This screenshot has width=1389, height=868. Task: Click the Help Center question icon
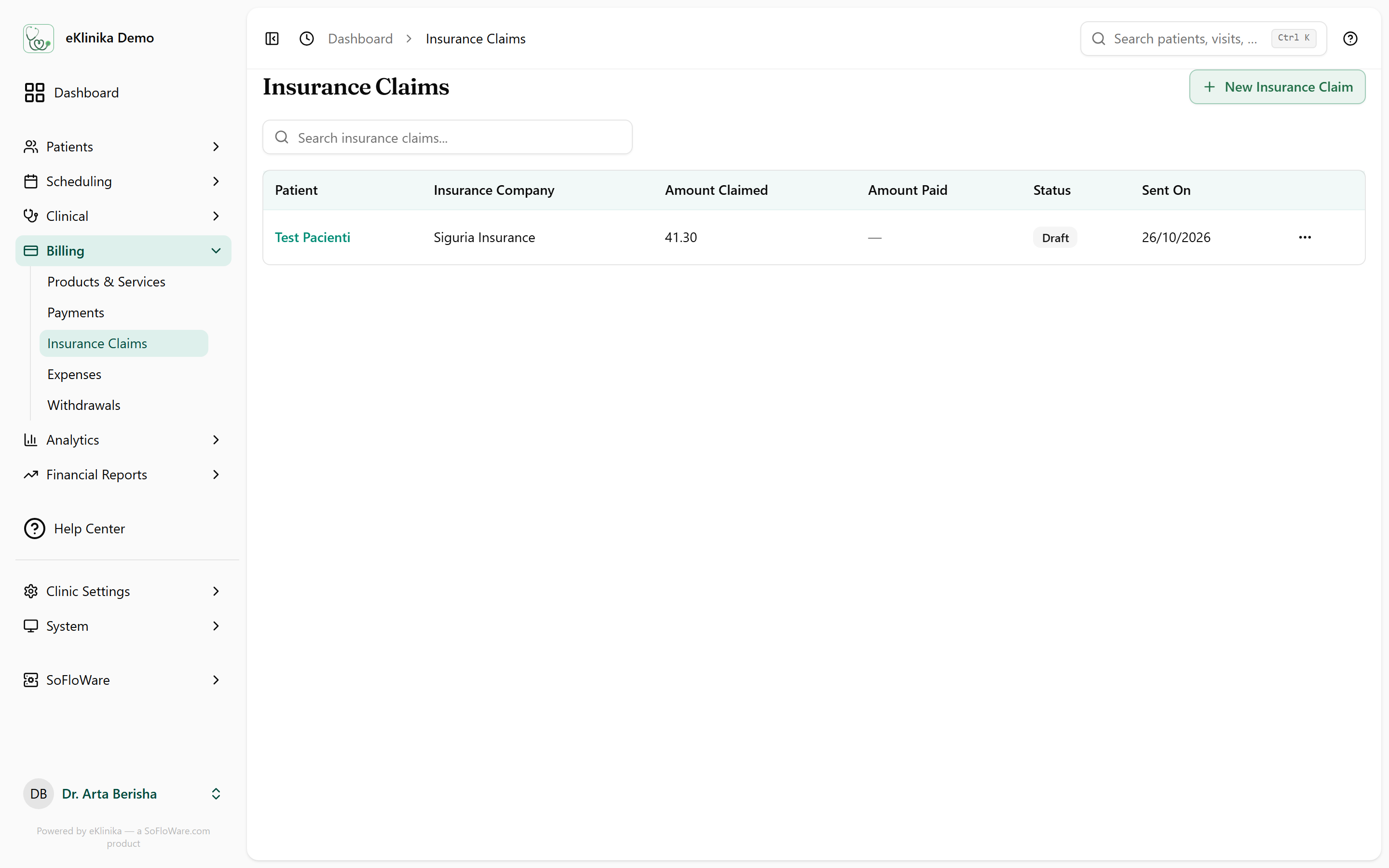pos(34,528)
